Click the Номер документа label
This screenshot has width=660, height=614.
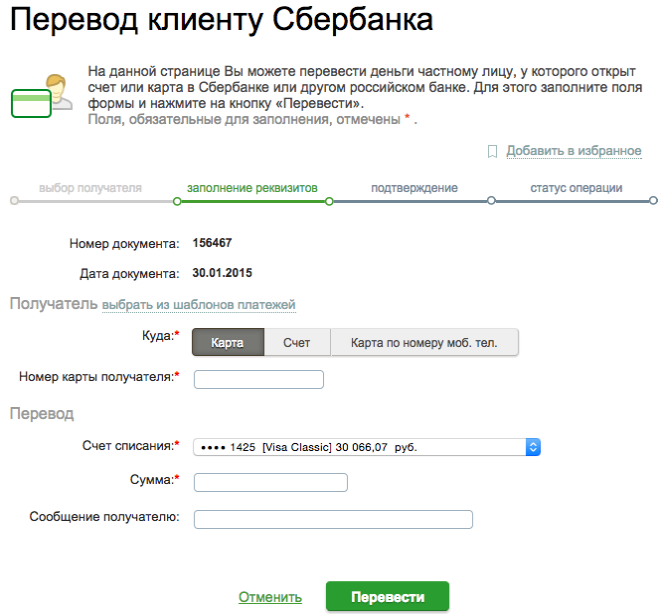pyautogui.click(x=124, y=244)
